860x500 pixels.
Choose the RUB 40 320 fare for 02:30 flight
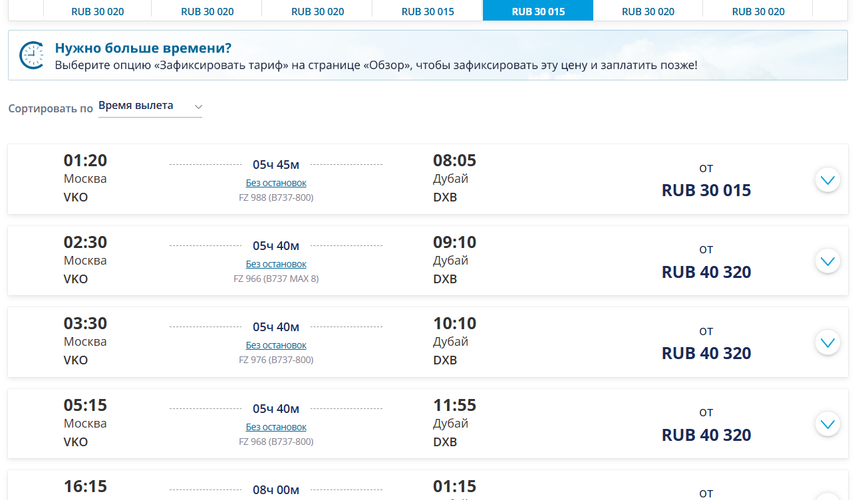click(706, 272)
